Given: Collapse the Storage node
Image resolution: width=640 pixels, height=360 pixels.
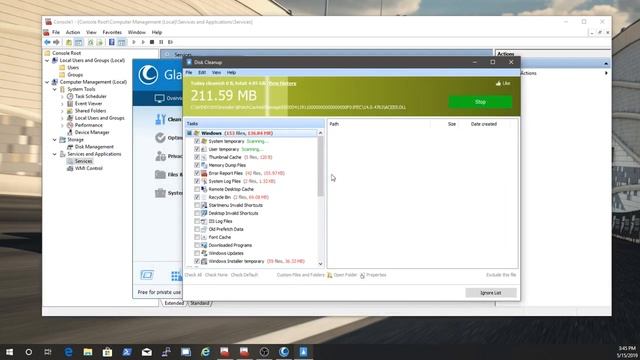Looking at the screenshot, I should tap(55, 140).
